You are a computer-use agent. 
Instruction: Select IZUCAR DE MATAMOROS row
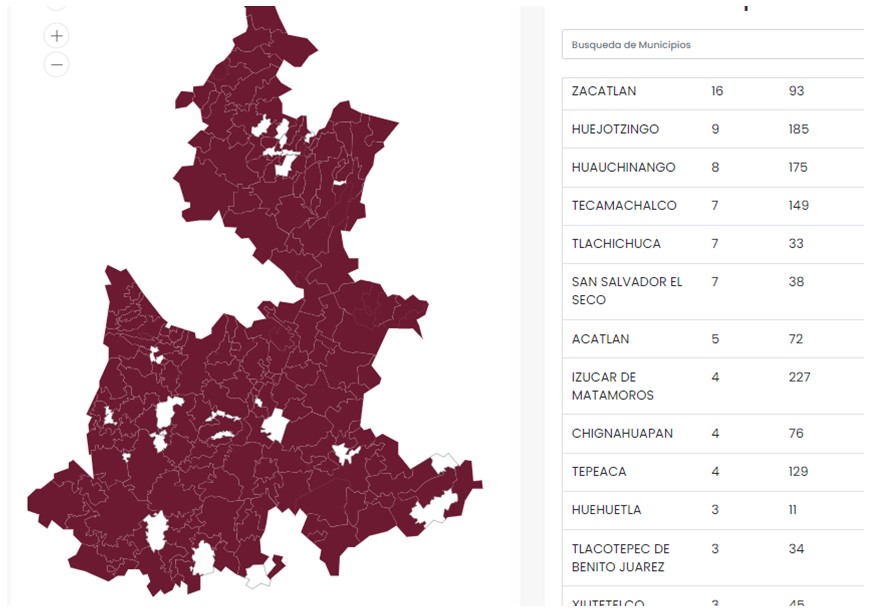coord(612,386)
